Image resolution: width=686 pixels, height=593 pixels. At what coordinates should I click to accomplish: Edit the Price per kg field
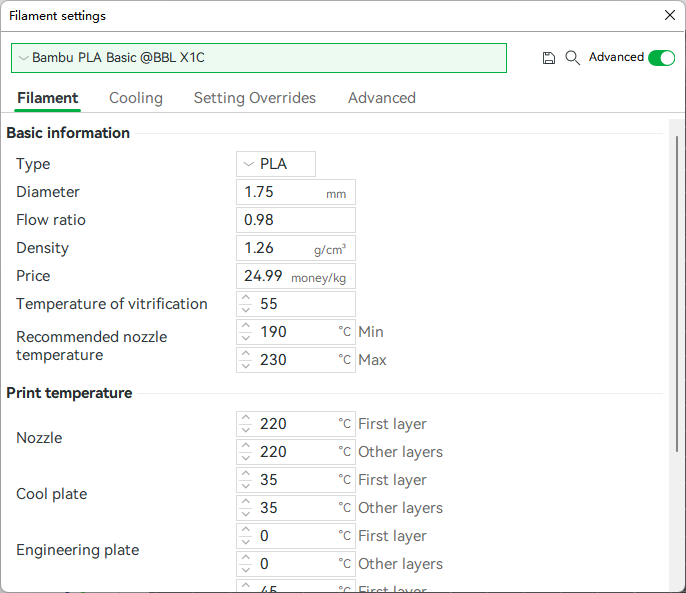click(296, 276)
